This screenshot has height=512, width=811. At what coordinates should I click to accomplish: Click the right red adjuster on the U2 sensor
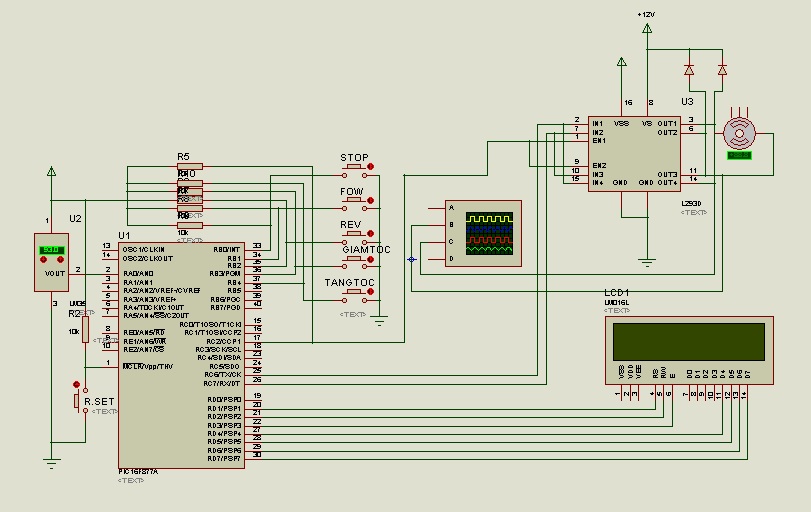[60, 260]
